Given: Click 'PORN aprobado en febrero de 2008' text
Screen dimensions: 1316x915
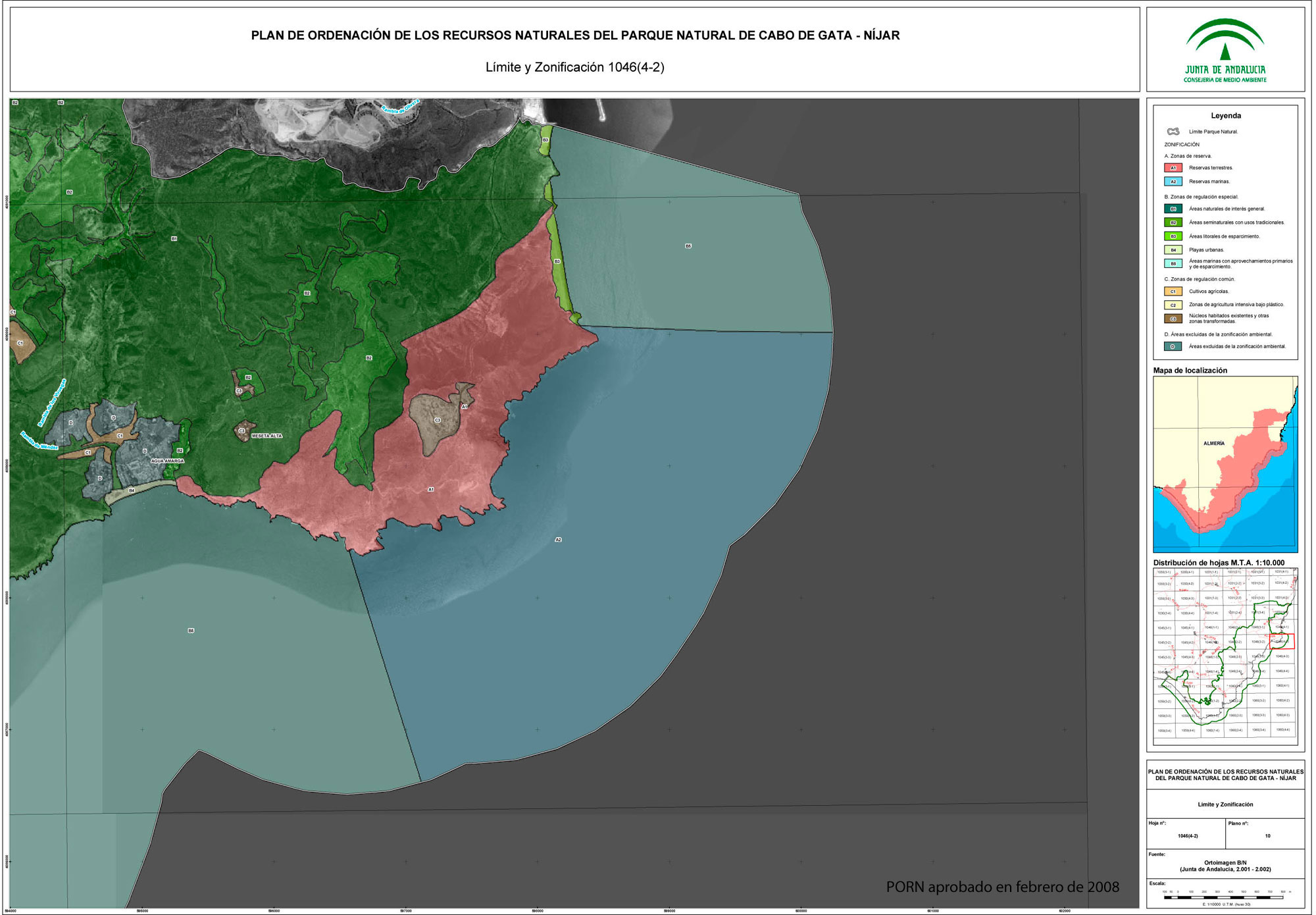Looking at the screenshot, I should coord(1003,887).
